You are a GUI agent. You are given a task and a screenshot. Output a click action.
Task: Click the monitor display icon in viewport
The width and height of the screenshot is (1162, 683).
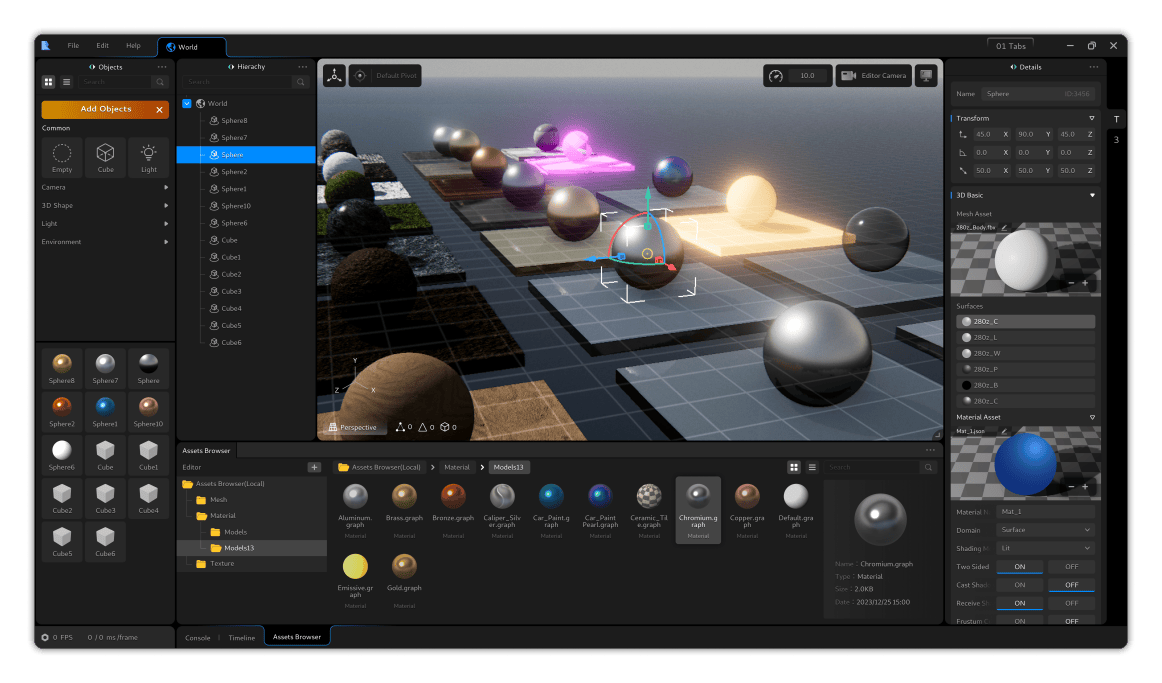click(x=926, y=75)
